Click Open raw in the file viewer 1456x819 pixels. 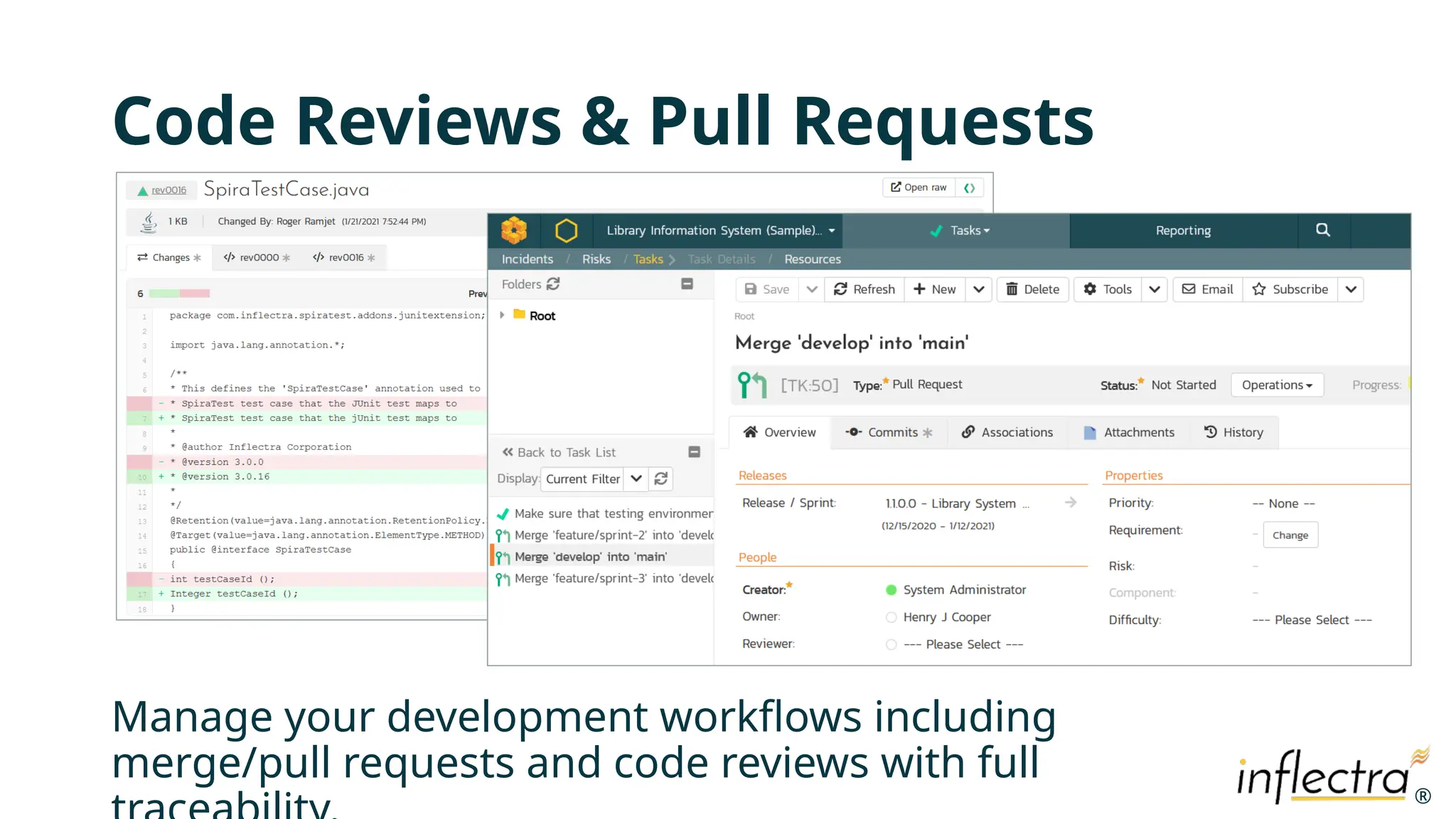[x=919, y=187]
